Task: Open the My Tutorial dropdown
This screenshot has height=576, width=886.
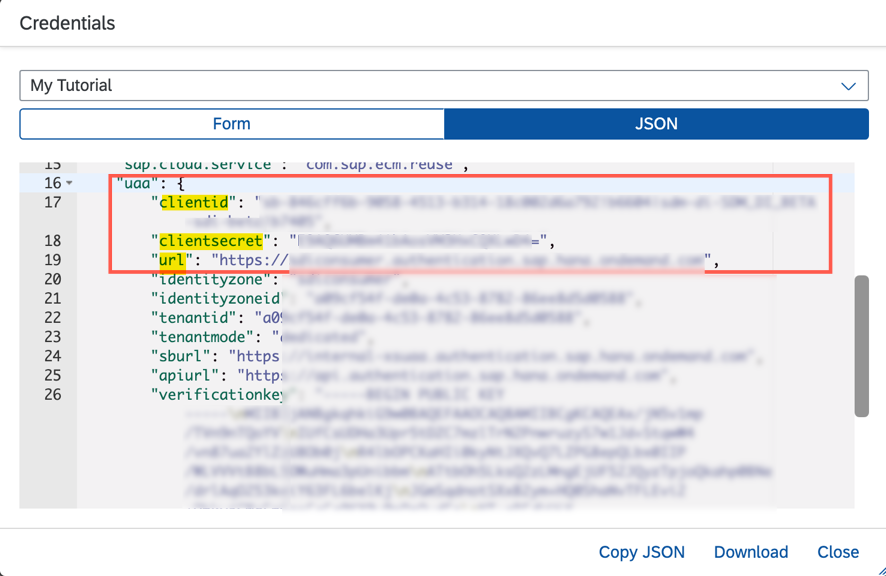Action: click(x=444, y=85)
